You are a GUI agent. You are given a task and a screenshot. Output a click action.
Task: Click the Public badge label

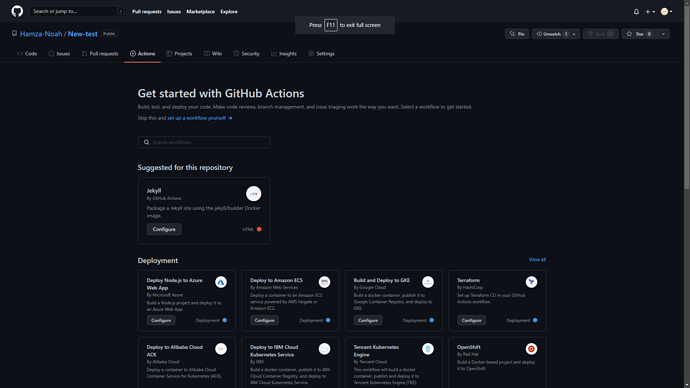[109, 33]
